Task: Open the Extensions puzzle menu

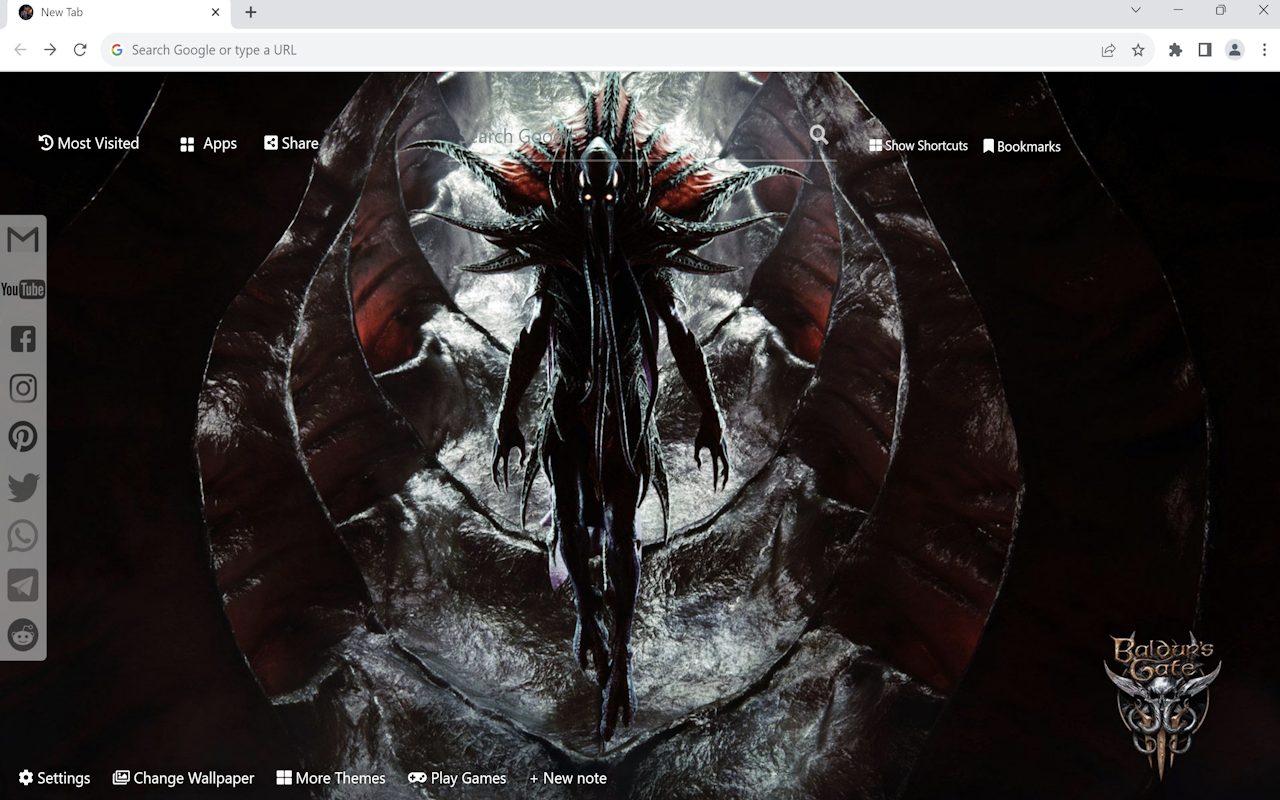Action: click(1175, 50)
